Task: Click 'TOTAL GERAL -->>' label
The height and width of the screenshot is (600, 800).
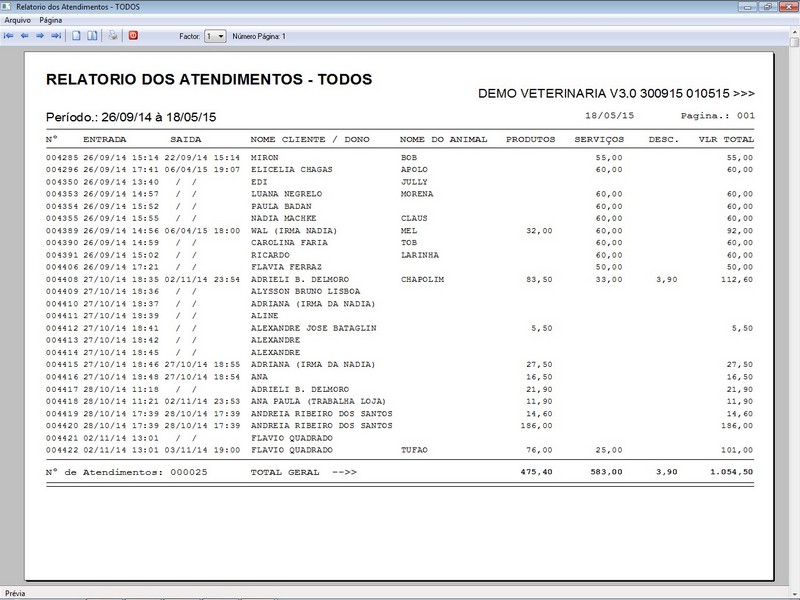Action: tap(304, 472)
